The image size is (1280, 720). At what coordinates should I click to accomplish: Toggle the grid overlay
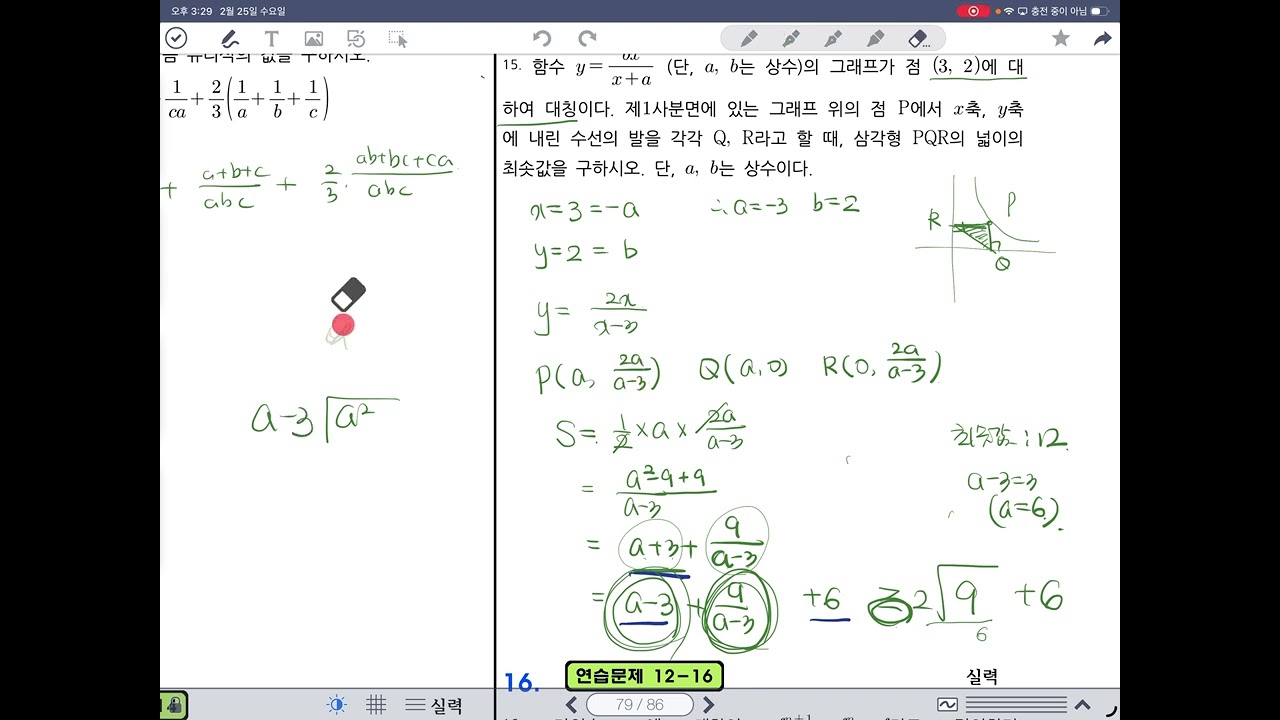point(376,705)
